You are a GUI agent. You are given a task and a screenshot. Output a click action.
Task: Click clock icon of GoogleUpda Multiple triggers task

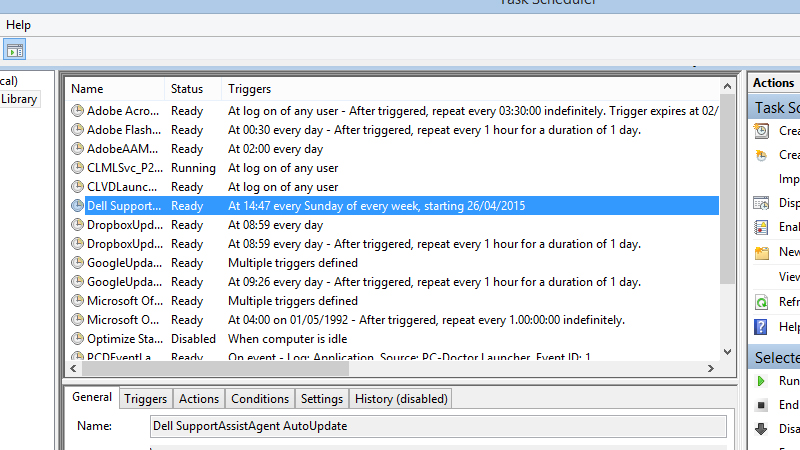pyautogui.click(x=77, y=263)
